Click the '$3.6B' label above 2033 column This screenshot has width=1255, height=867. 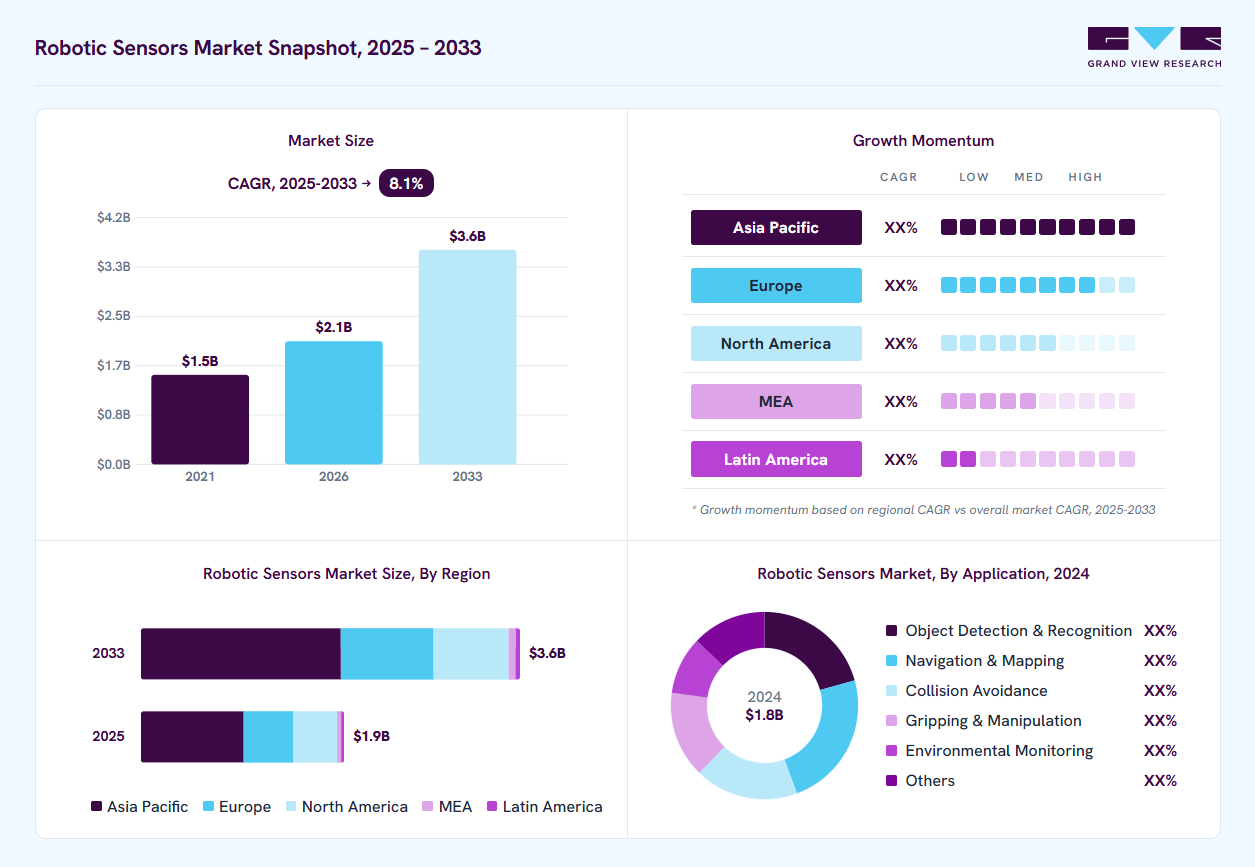tap(467, 236)
